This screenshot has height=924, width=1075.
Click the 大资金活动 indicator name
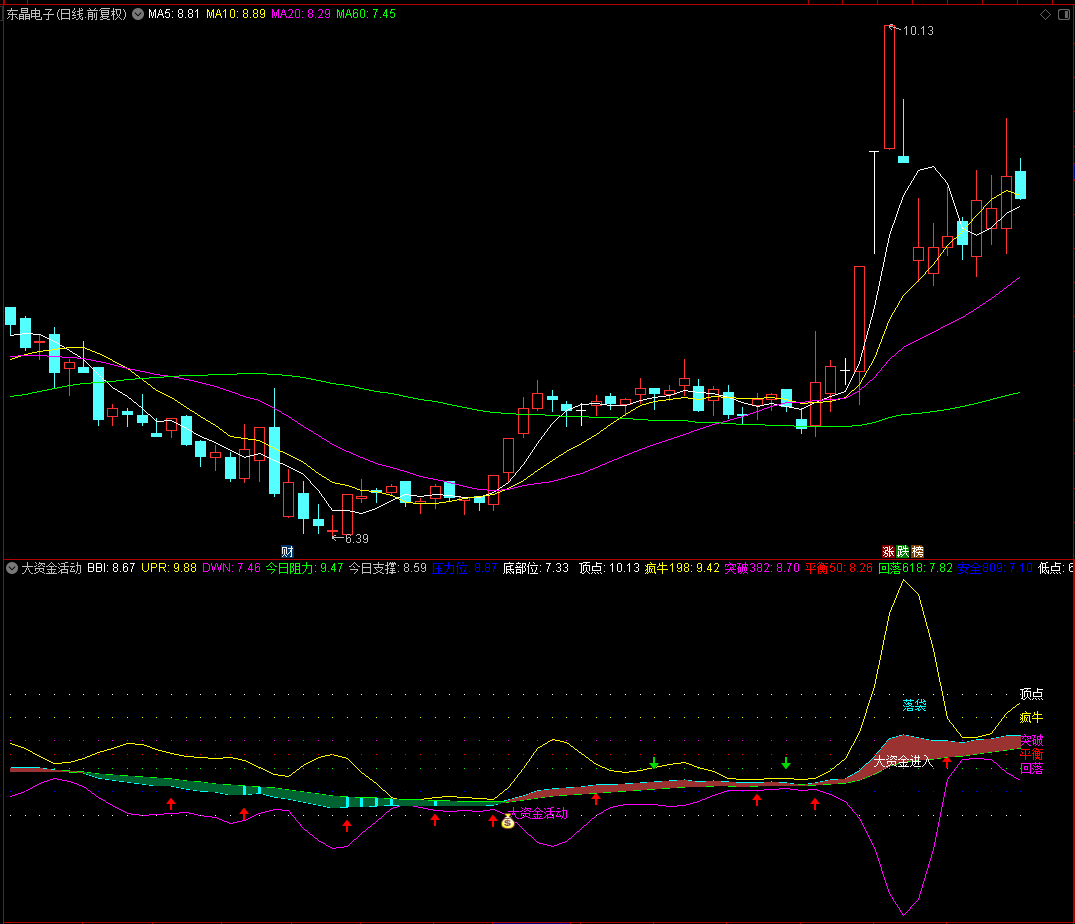click(51, 568)
